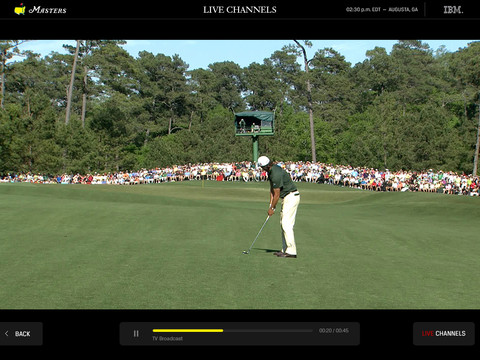Image resolution: width=480 pixels, height=360 pixels.
Task: Click the golf video frame
Action: (x=240, y=174)
